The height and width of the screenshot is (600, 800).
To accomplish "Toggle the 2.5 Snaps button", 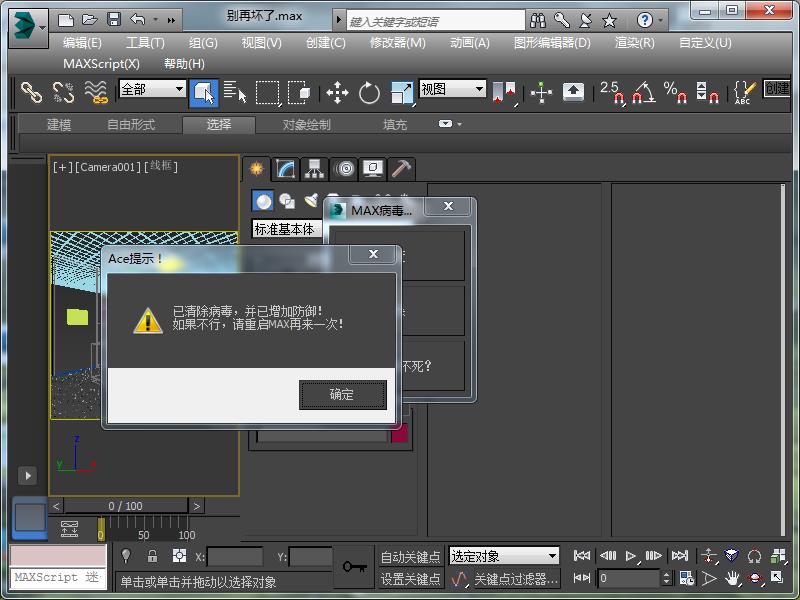I will [x=612, y=93].
